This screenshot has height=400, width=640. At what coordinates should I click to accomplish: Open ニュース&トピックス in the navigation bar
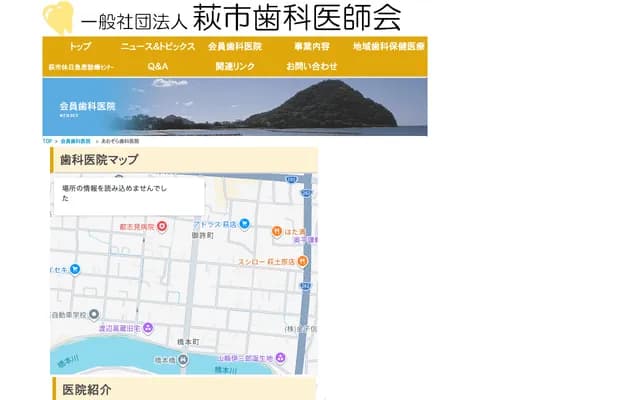158,47
